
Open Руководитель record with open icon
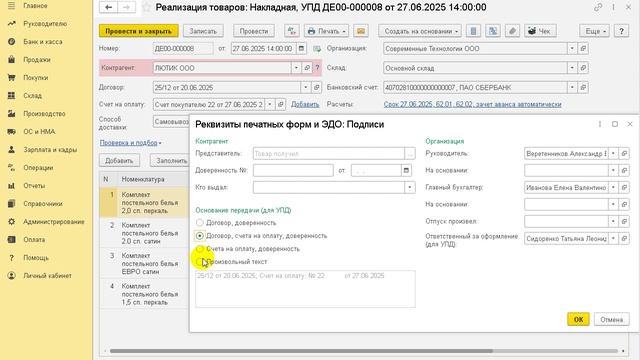point(624,153)
